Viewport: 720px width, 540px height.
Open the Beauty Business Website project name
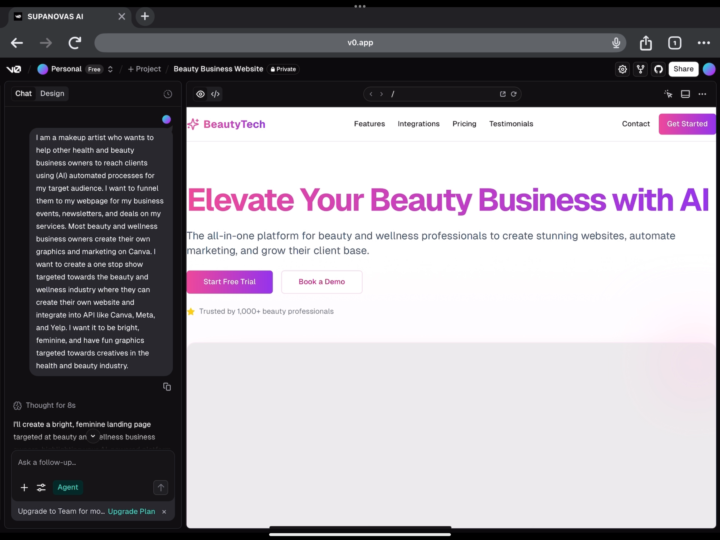218,69
